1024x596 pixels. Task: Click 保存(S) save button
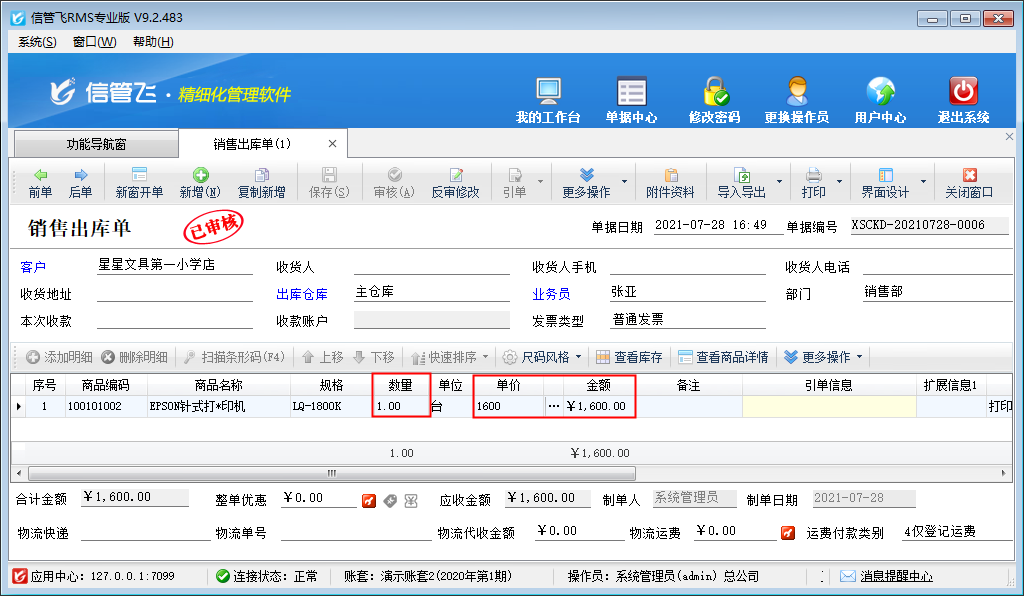pos(329,183)
